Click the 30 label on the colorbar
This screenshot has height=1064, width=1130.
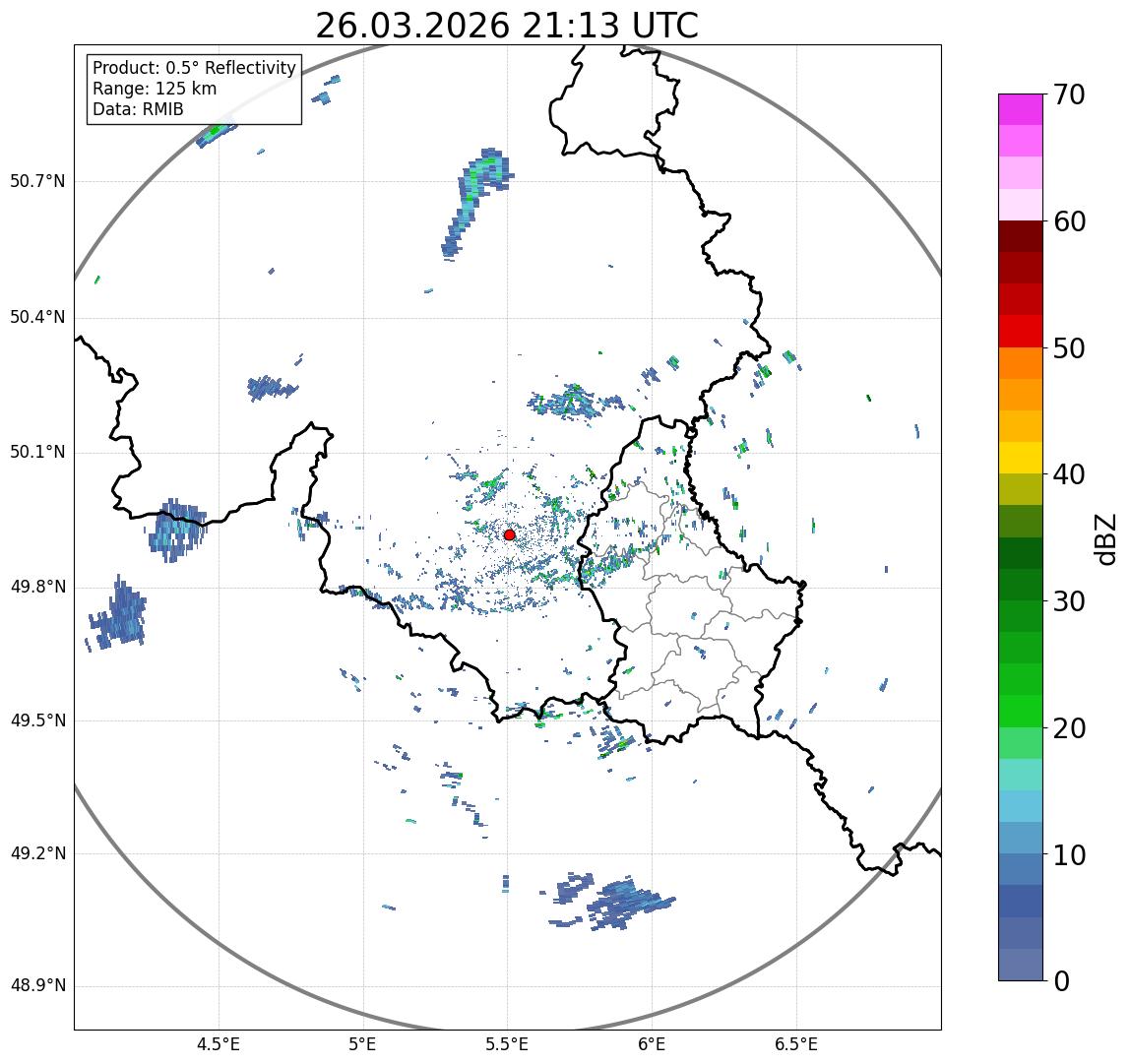[x=1069, y=601]
